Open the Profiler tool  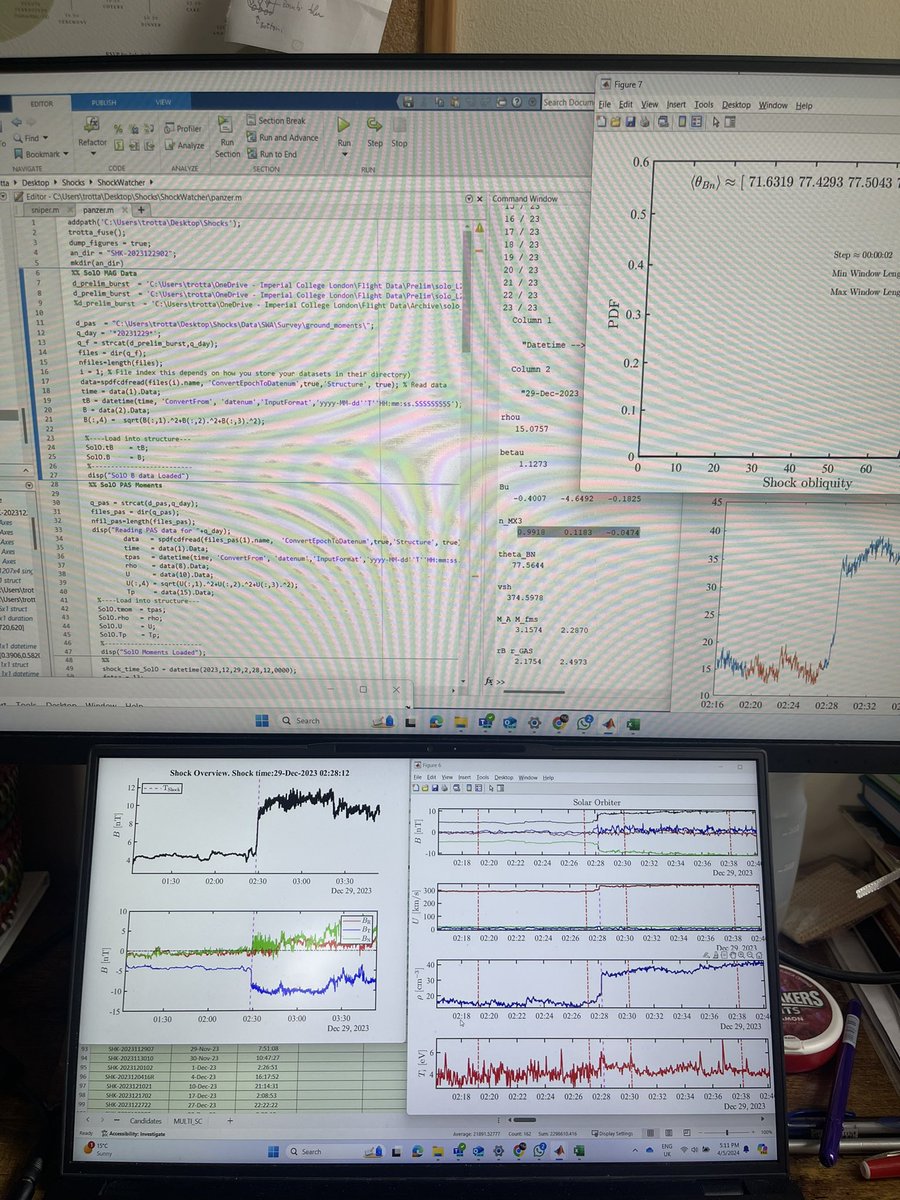[x=182, y=129]
